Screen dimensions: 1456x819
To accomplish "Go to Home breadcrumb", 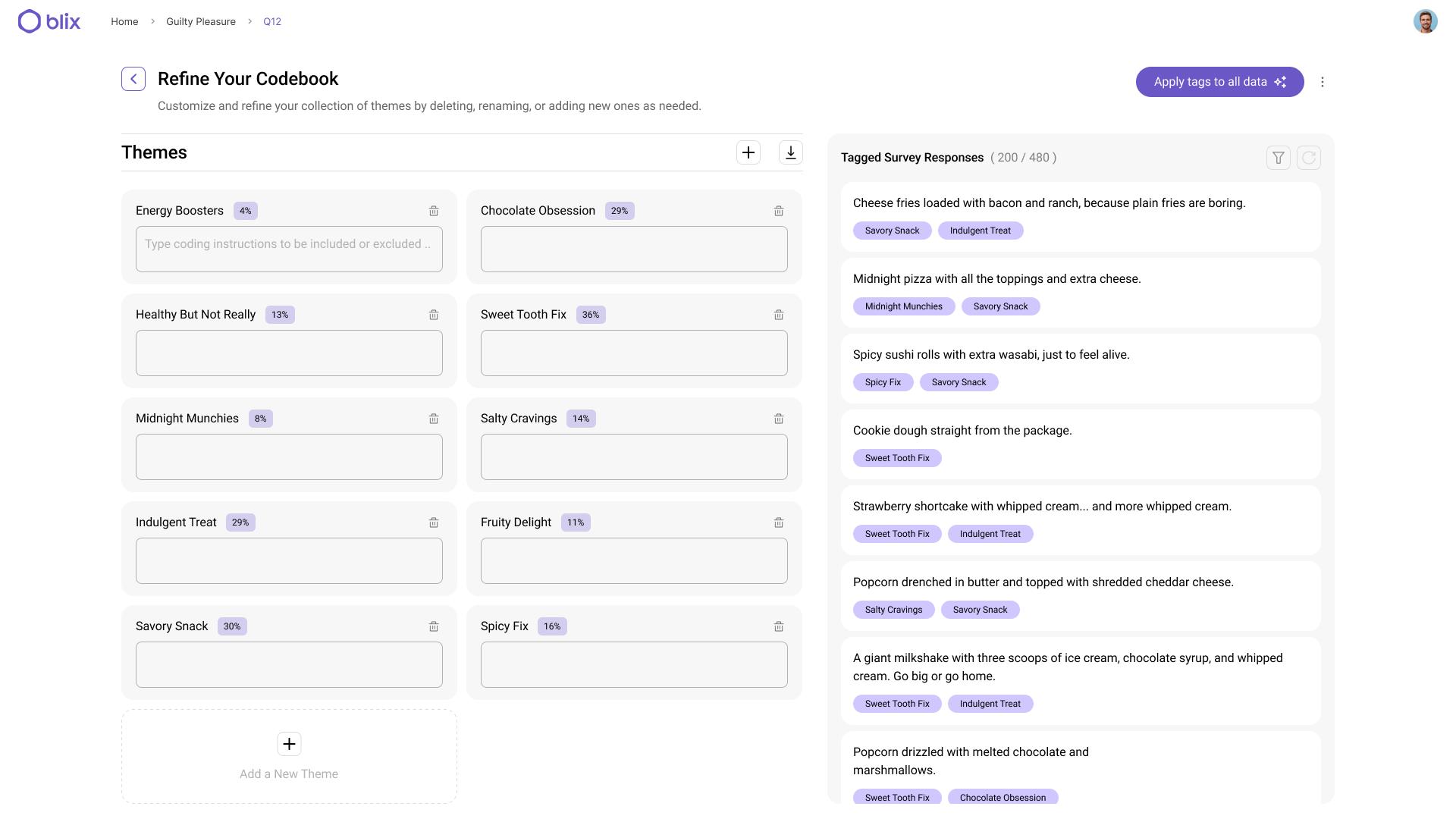I will (124, 21).
